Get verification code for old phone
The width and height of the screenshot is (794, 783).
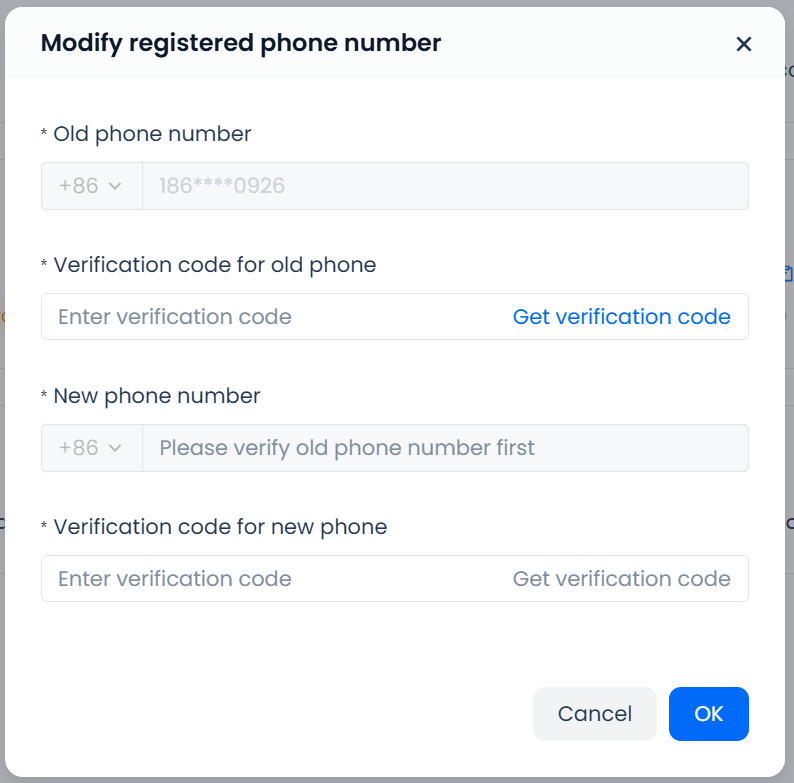(621, 317)
